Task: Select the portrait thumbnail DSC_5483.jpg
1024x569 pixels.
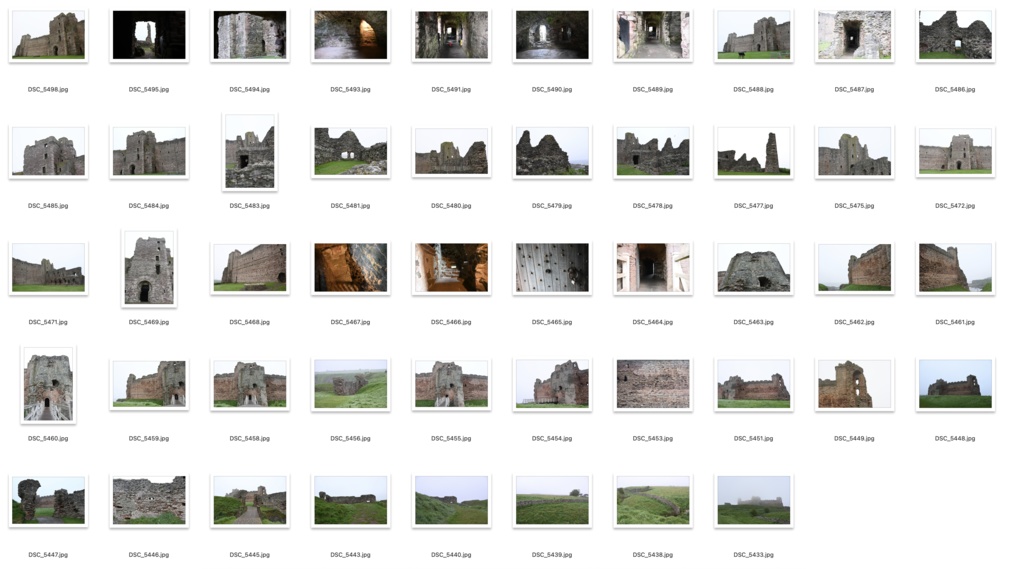Action: pyautogui.click(x=249, y=152)
